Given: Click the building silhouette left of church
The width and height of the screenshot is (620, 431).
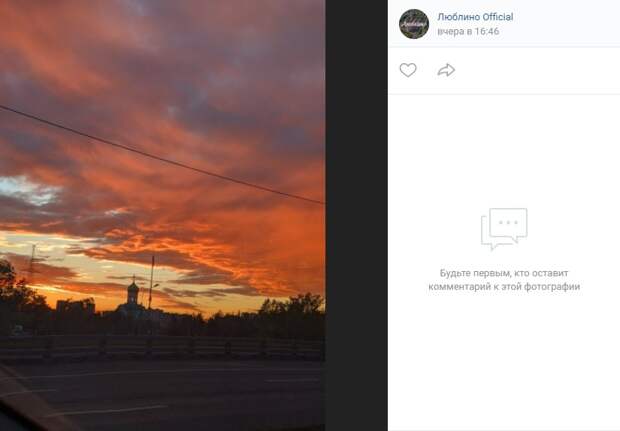Looking at the screenshot, I should (76, 306).
